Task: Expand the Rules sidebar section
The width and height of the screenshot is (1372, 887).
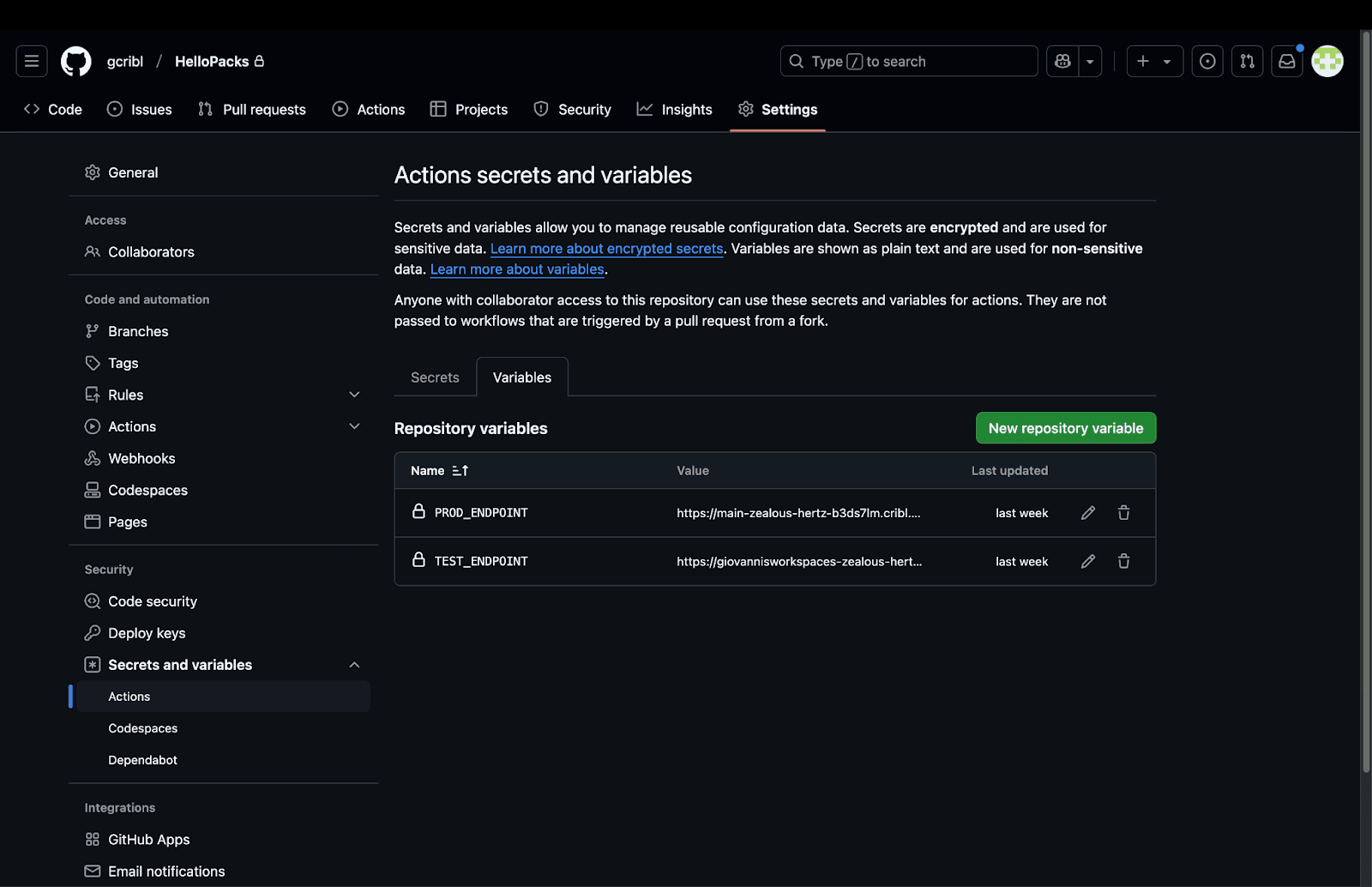Action: (x=354, y=395)
